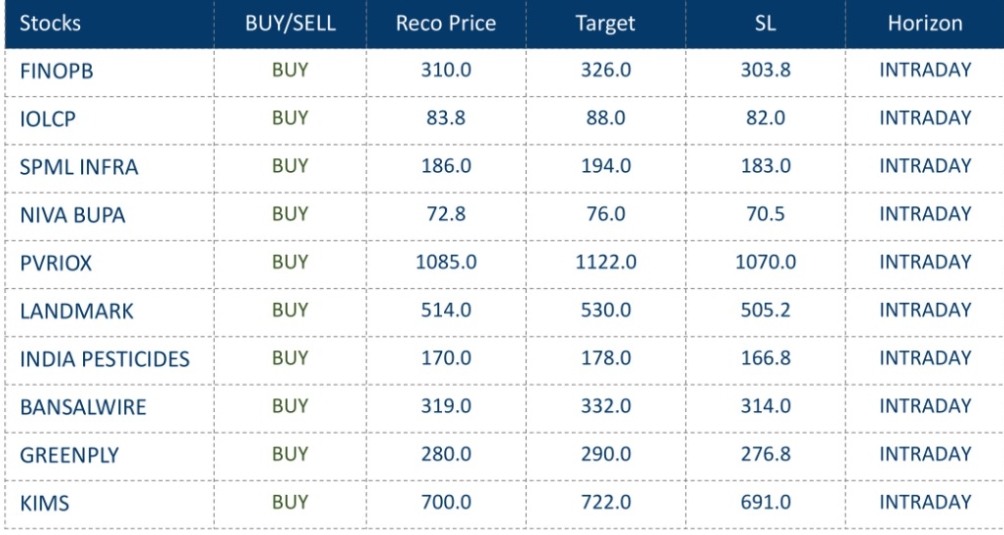Select the INDIA PESTICIDES row label
Screen dimensions: 1004x535
pyautogui.click(x=105, y=359)
